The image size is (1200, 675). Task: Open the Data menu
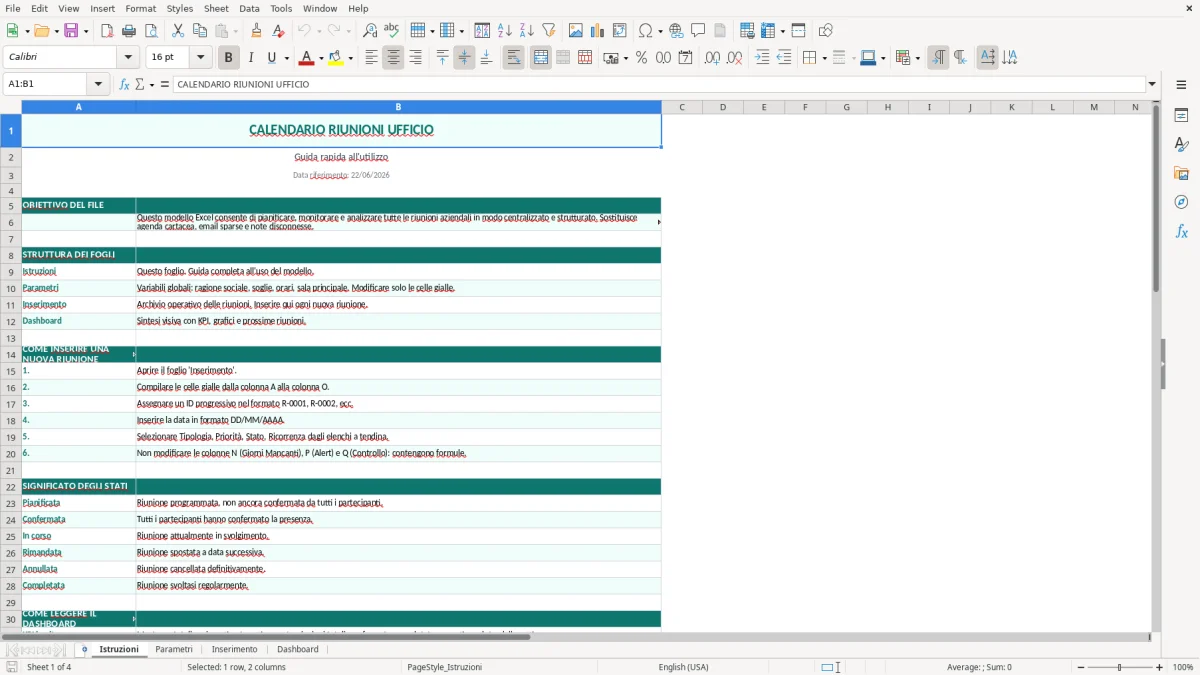249,8
